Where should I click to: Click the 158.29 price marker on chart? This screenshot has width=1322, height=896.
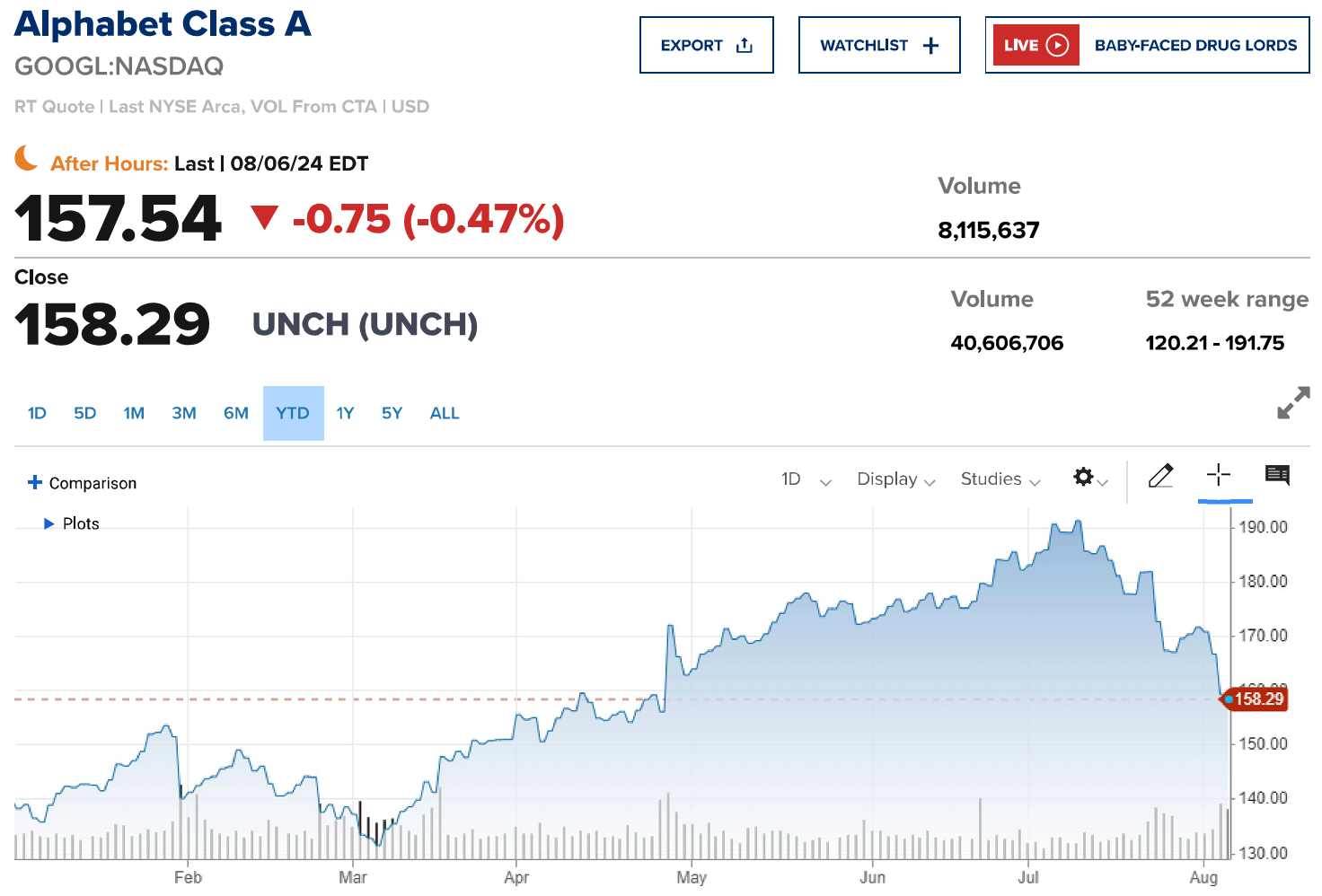coord(1257,699)
